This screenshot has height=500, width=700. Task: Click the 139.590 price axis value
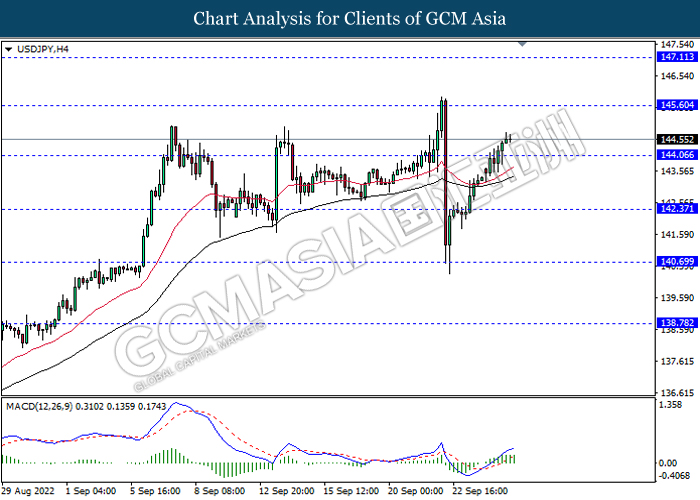click(x=678, y=298)
